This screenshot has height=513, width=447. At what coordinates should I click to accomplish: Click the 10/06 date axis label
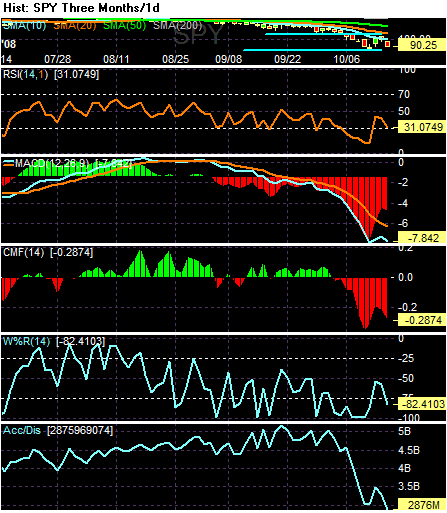[x=347, y=59]
